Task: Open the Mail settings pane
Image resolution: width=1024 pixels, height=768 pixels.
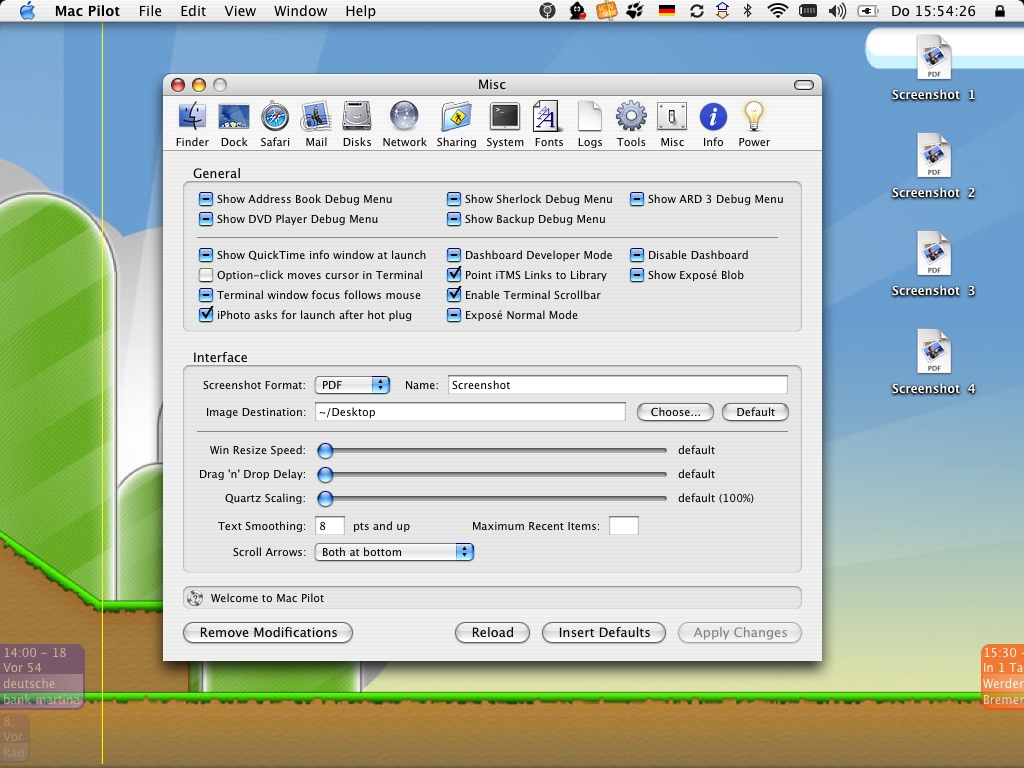Action: tap(316, 124)
